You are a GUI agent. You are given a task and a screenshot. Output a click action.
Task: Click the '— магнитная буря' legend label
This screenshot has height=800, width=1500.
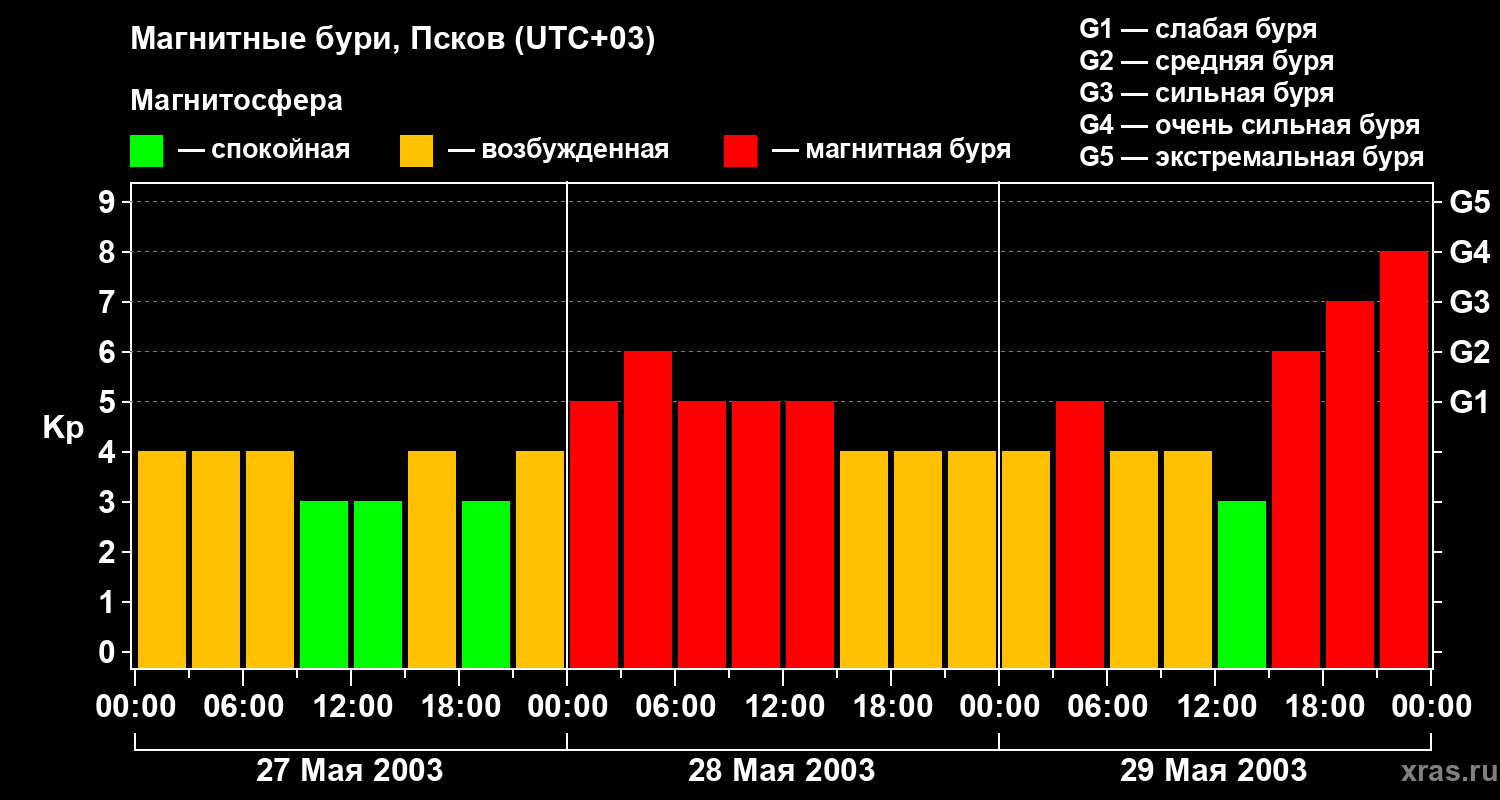(891, 150)
